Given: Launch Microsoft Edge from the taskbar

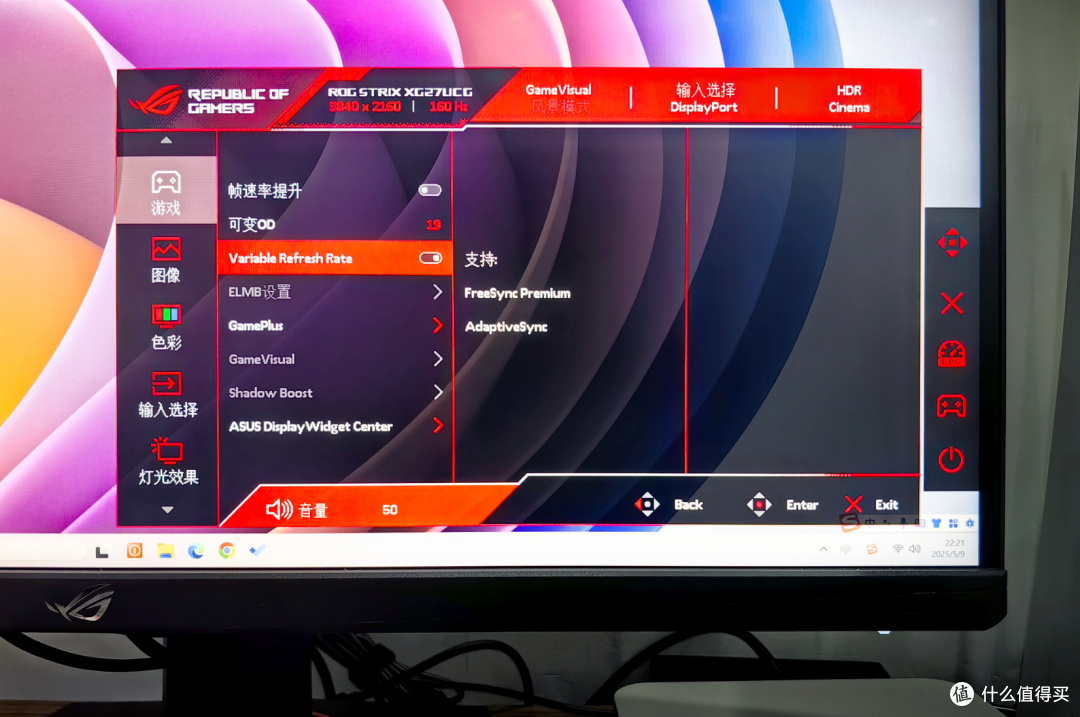Looking at the screenshot, I should coord(196,551).
